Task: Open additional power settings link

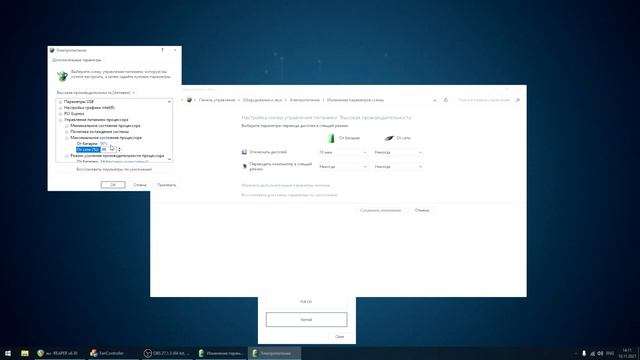Action: point(286,185)
